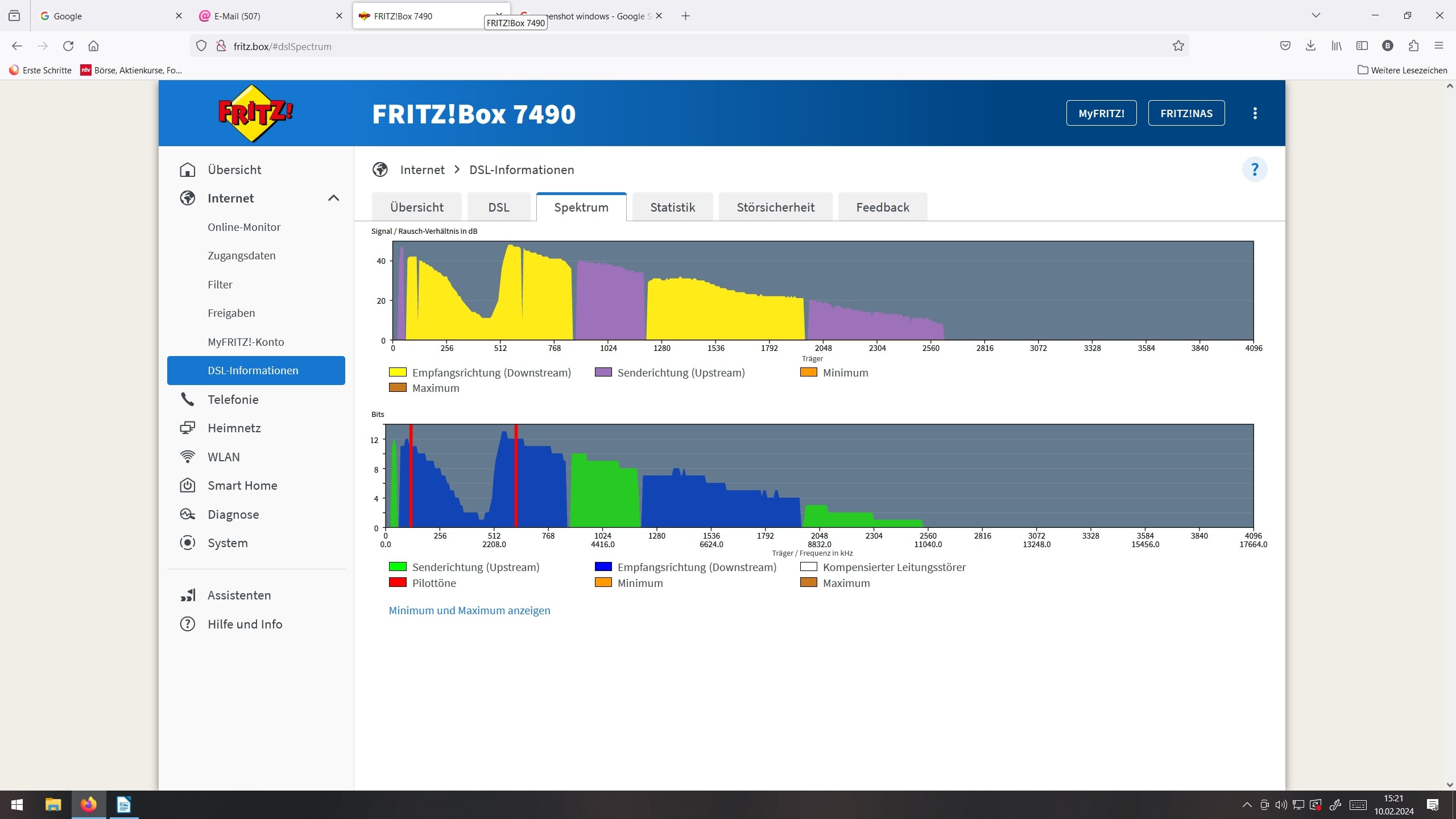
Task: Open the three-dot menu in FRITZ!Box header
Action: click(x=1255, y=113)
